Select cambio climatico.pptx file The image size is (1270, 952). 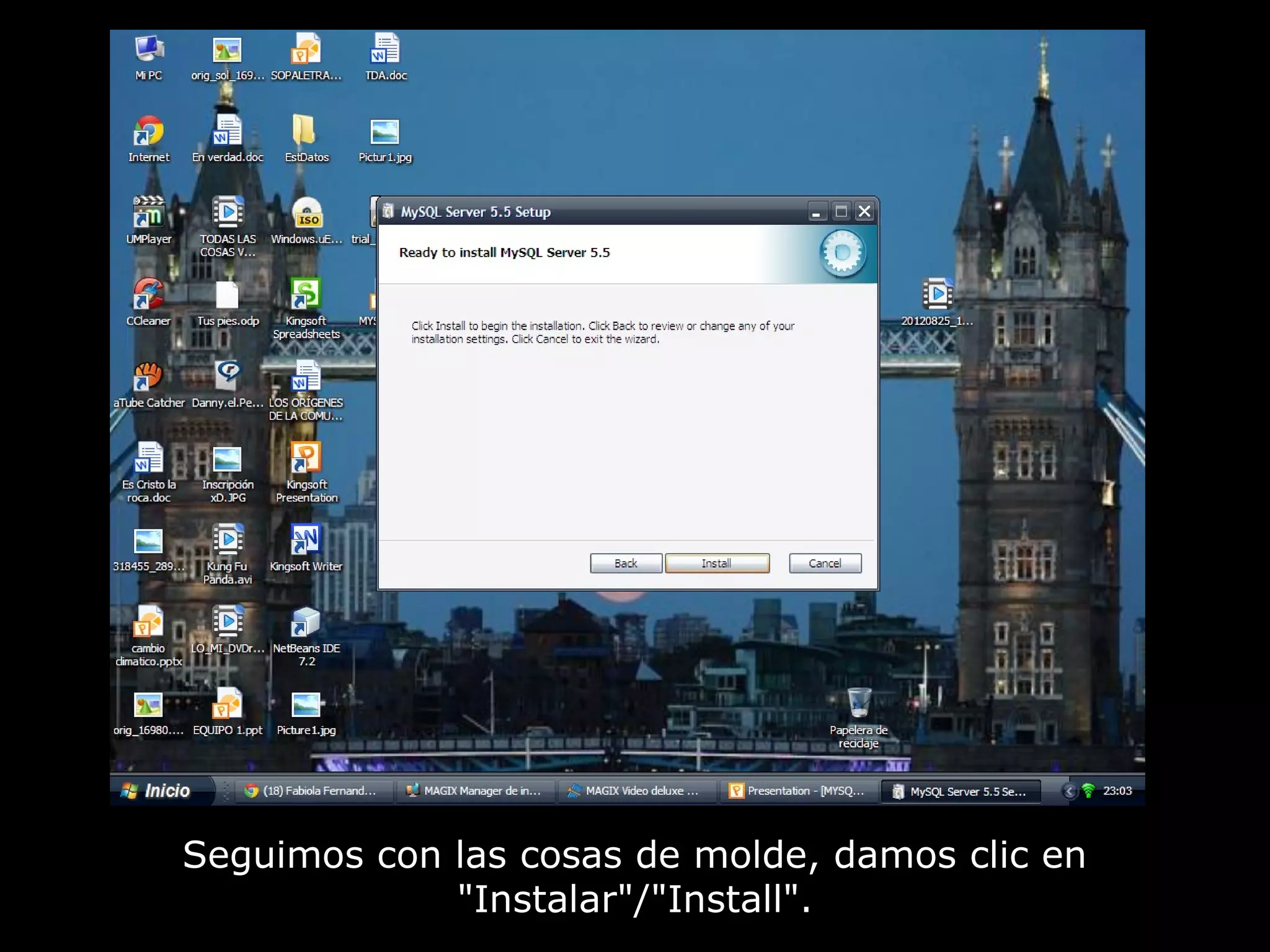tap(149, 636)
